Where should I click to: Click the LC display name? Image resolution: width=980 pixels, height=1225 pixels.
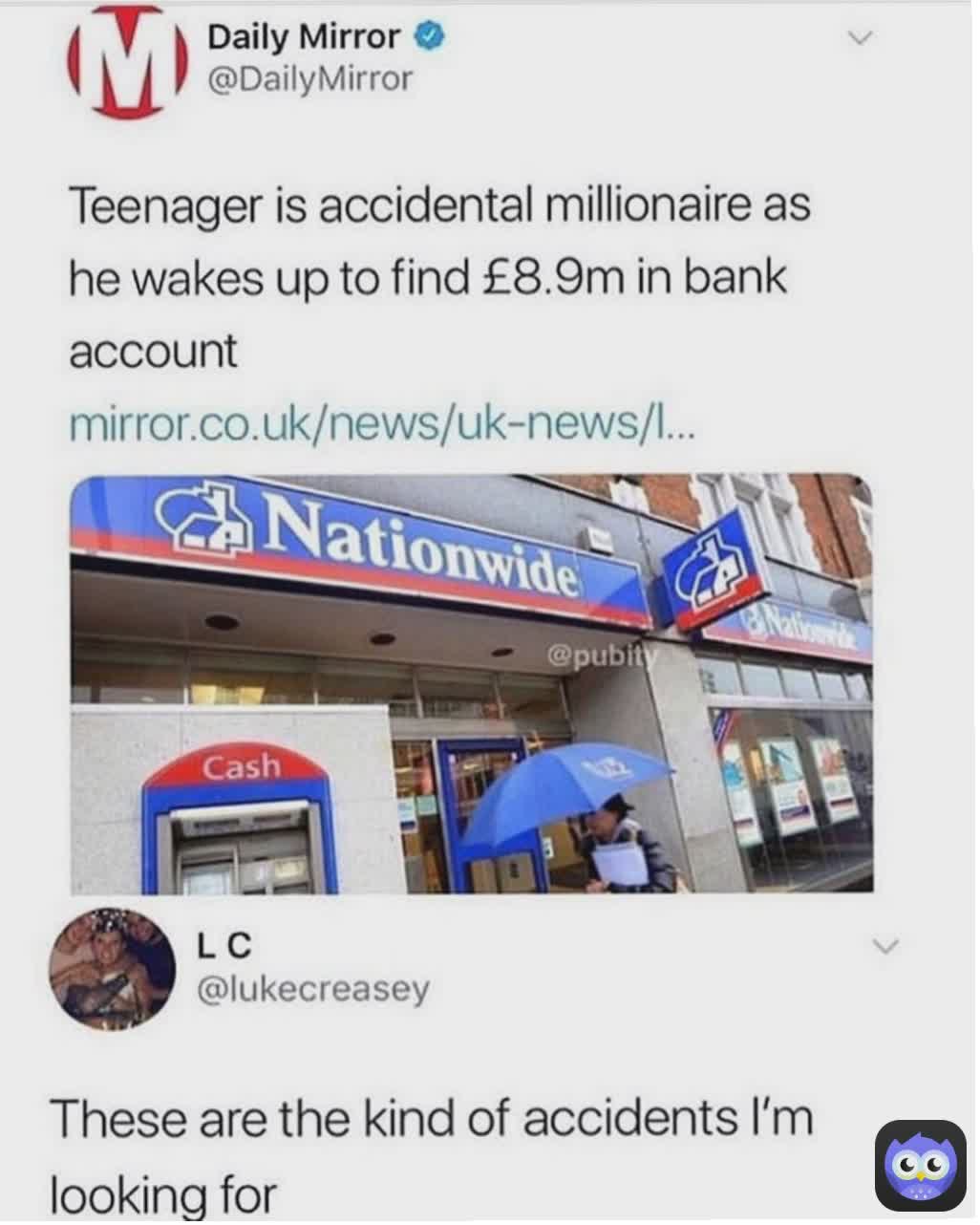[224, 946]
